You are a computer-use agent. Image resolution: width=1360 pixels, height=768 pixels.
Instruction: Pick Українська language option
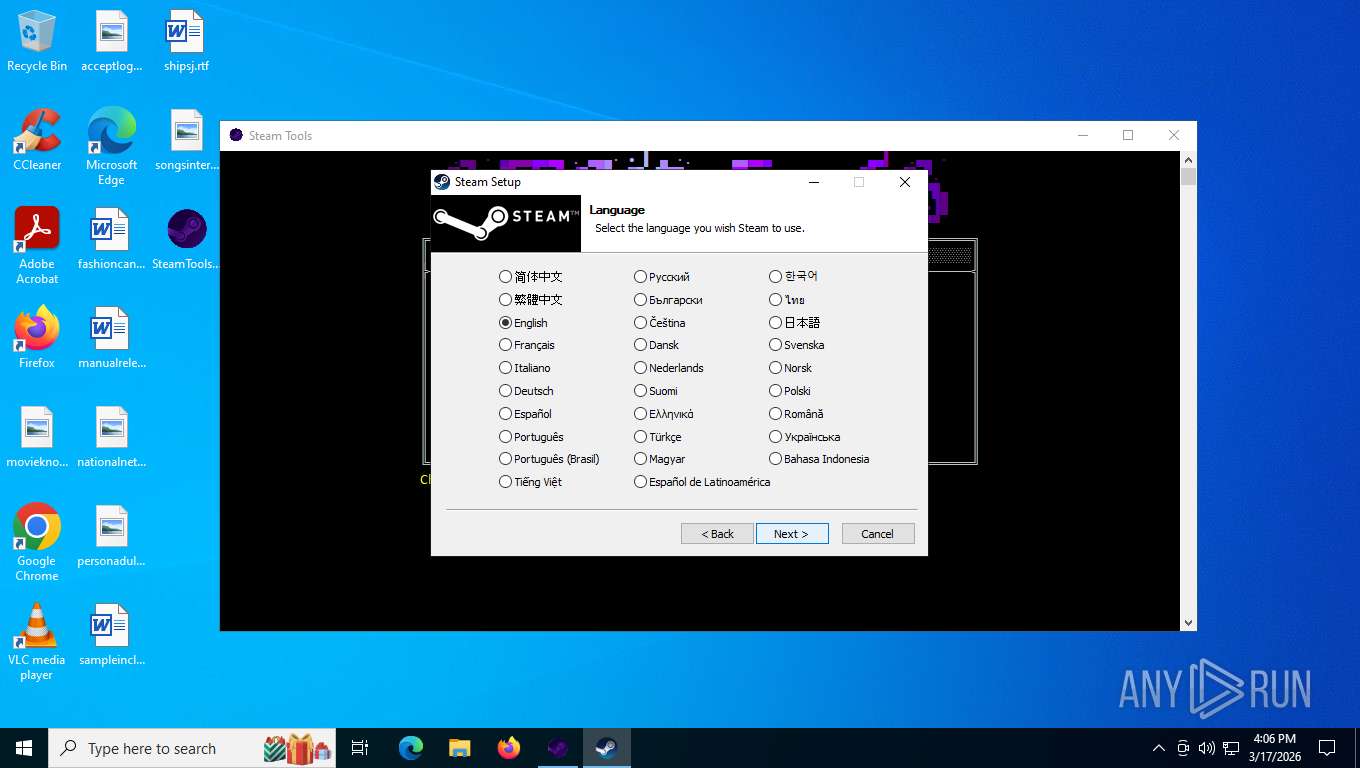805,437
